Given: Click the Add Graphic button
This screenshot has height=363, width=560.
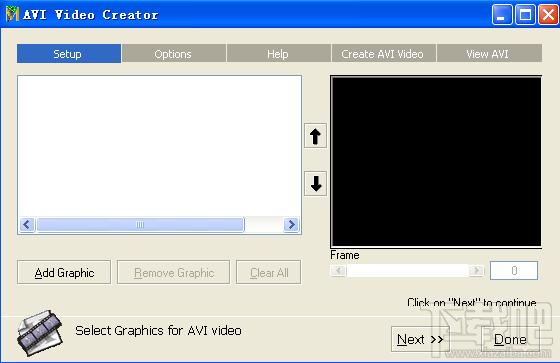Looking at the screenshot, I should pos(64,273).
